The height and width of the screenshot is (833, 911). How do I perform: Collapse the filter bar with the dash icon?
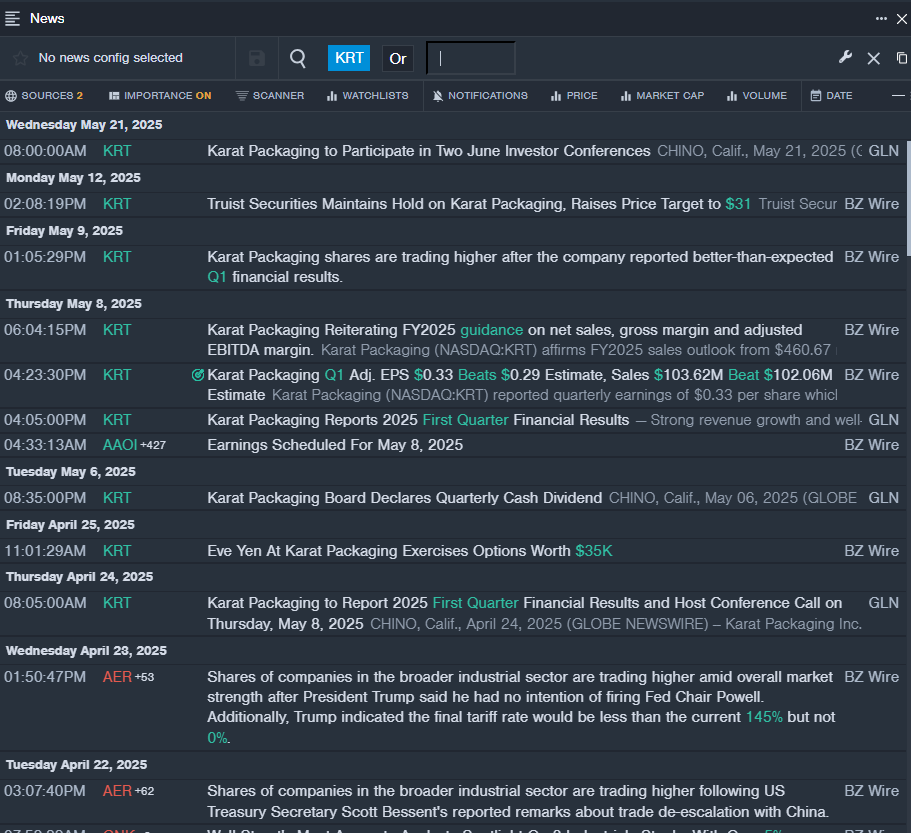pyautogui.click(x=898, y=95)
